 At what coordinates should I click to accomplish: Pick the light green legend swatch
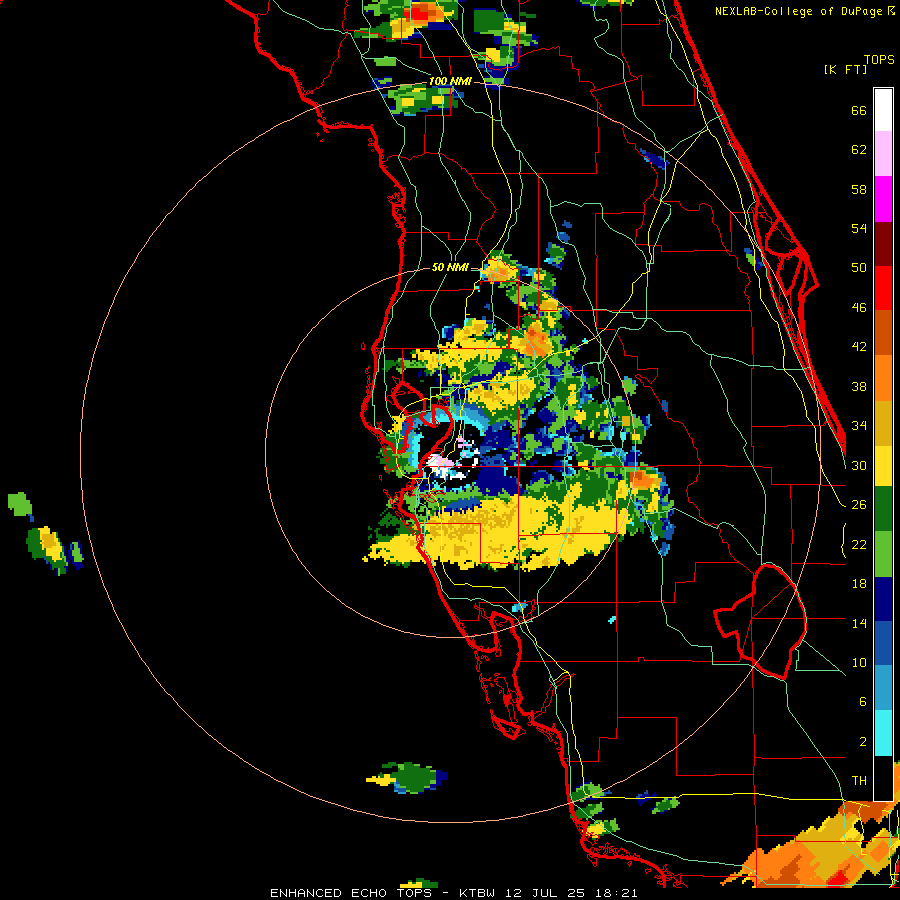click(x=883, y=553)
